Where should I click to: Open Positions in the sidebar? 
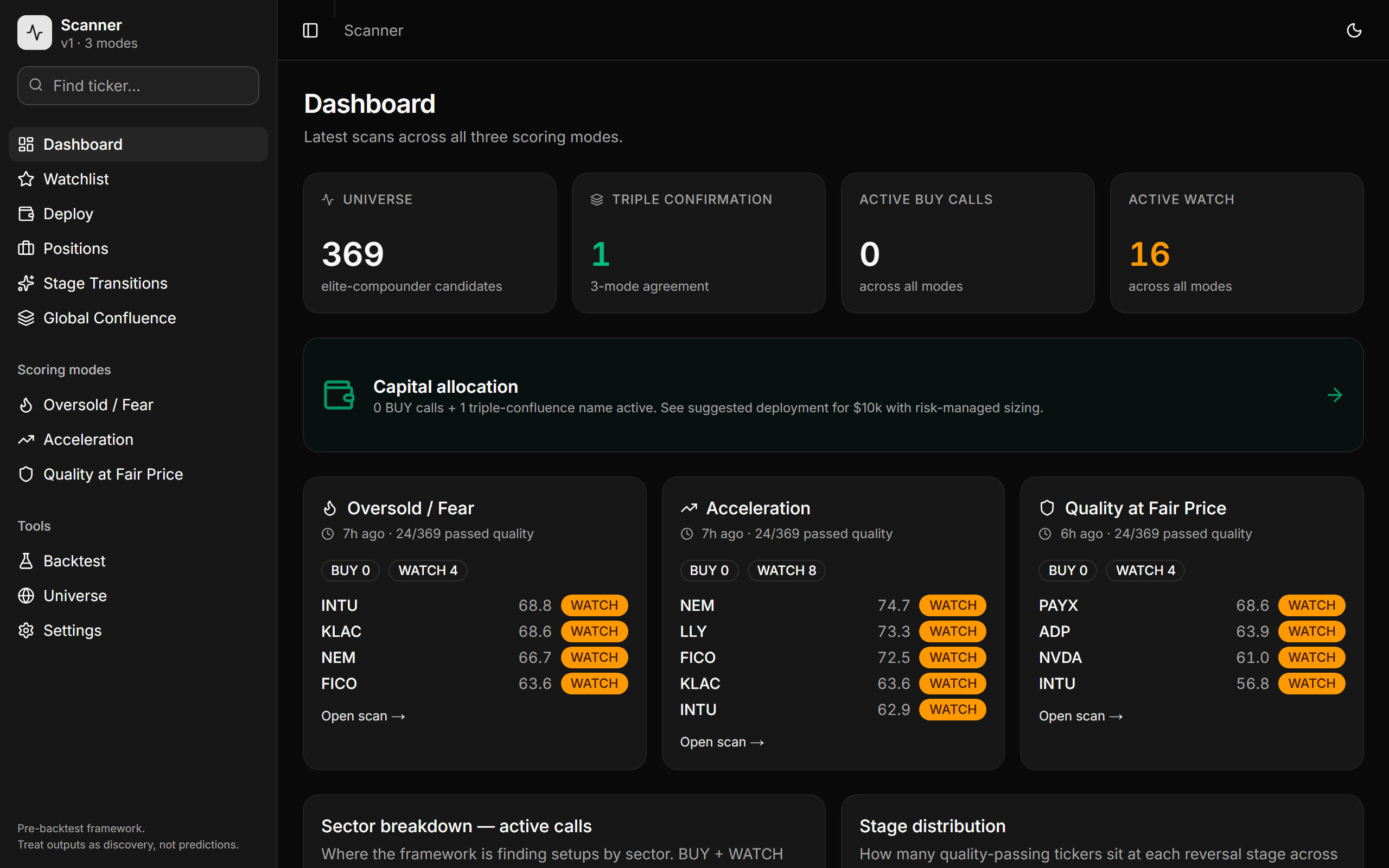click(x=138, y=248)
